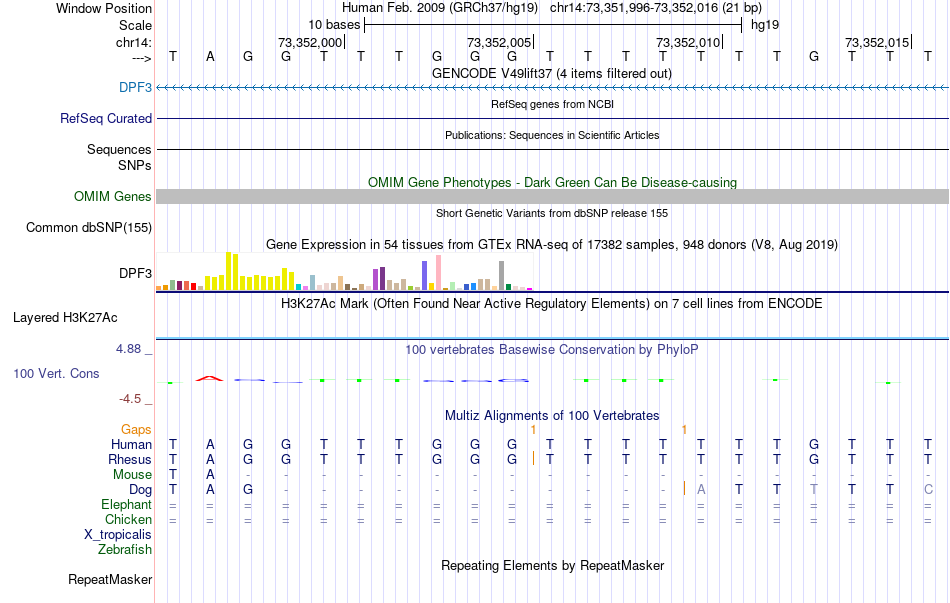Click the Rhesus alignment row label

tap(130, 460)
